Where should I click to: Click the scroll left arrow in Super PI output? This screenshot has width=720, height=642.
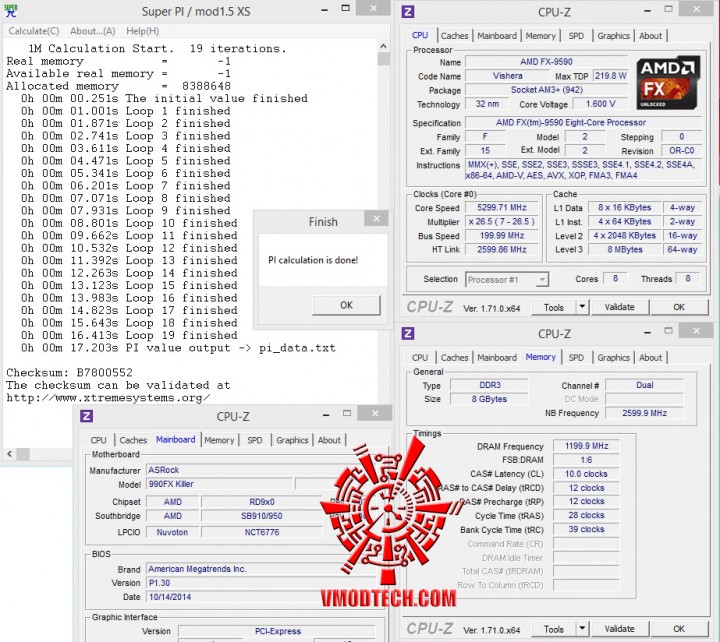[9, 454]
